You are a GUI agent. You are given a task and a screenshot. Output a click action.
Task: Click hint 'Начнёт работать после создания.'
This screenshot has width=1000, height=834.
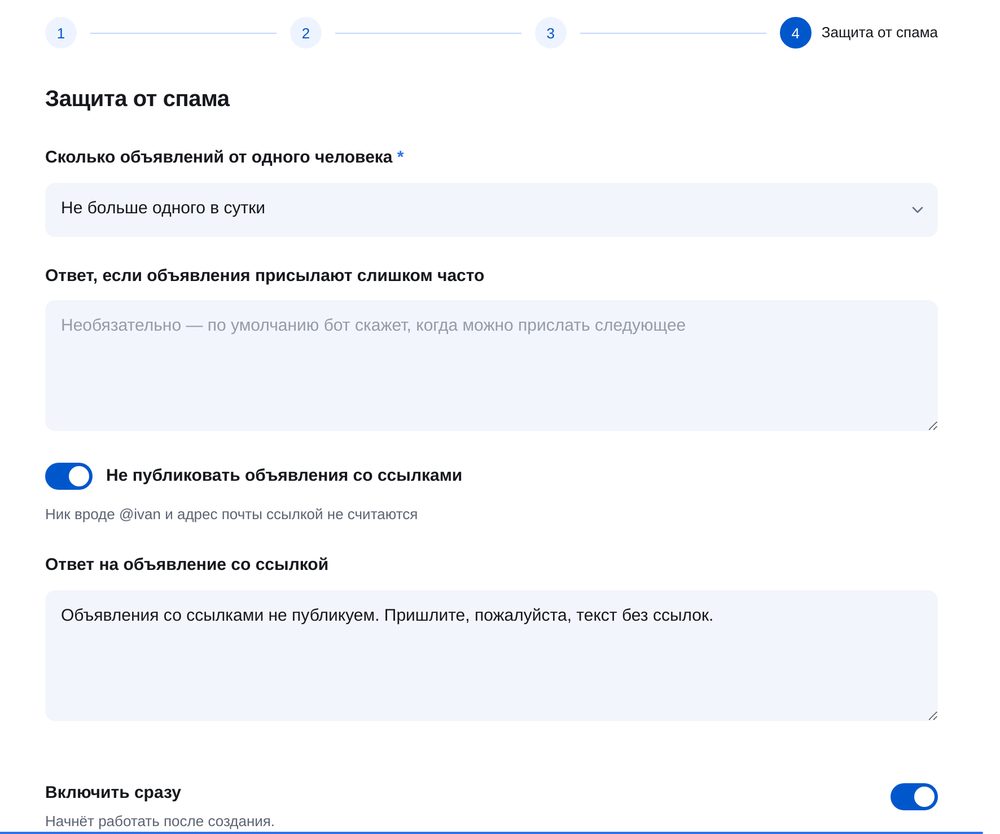point(159,821)
